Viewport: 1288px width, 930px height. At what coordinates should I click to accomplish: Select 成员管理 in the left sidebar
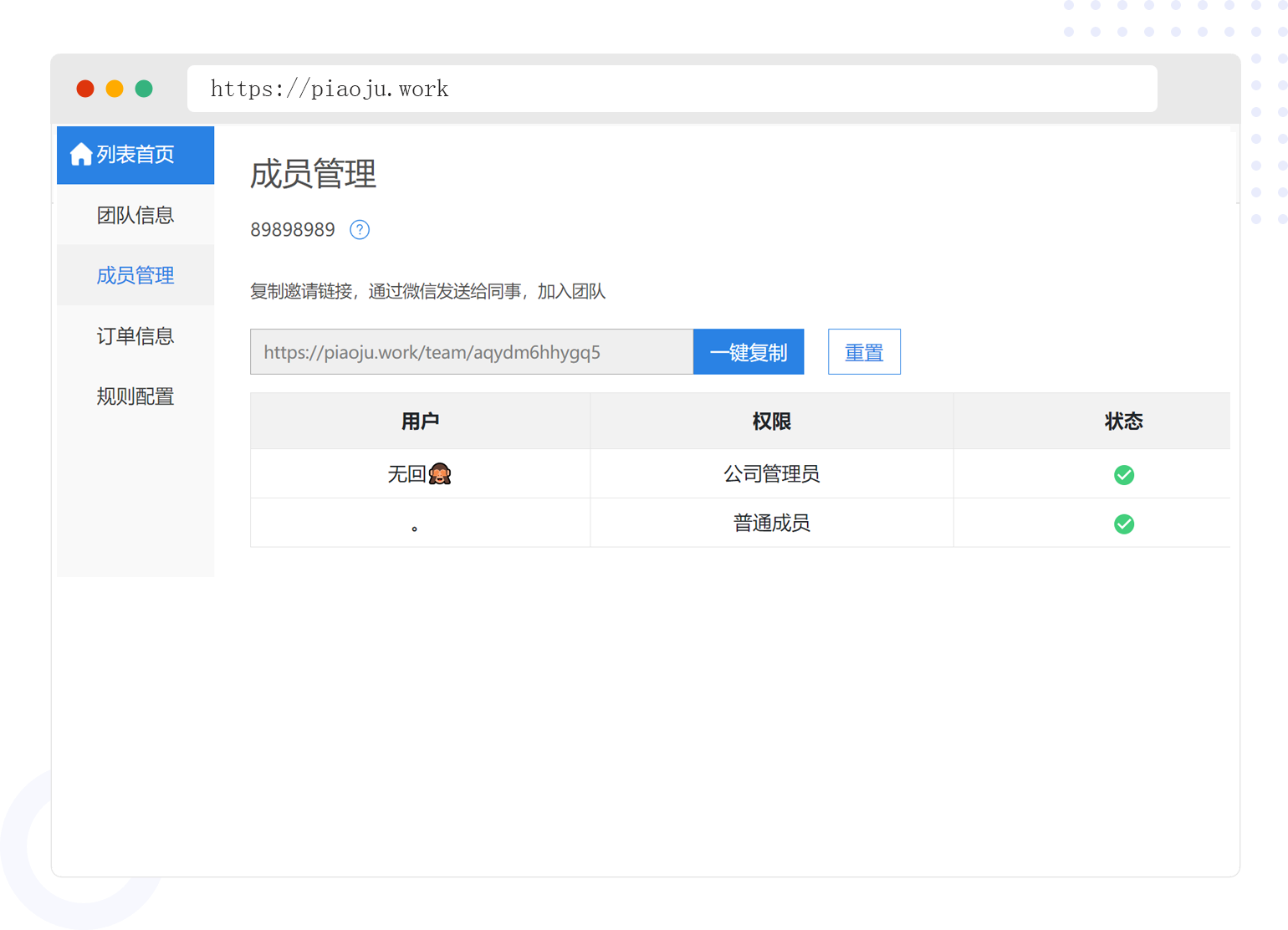(x=135, y=276)
